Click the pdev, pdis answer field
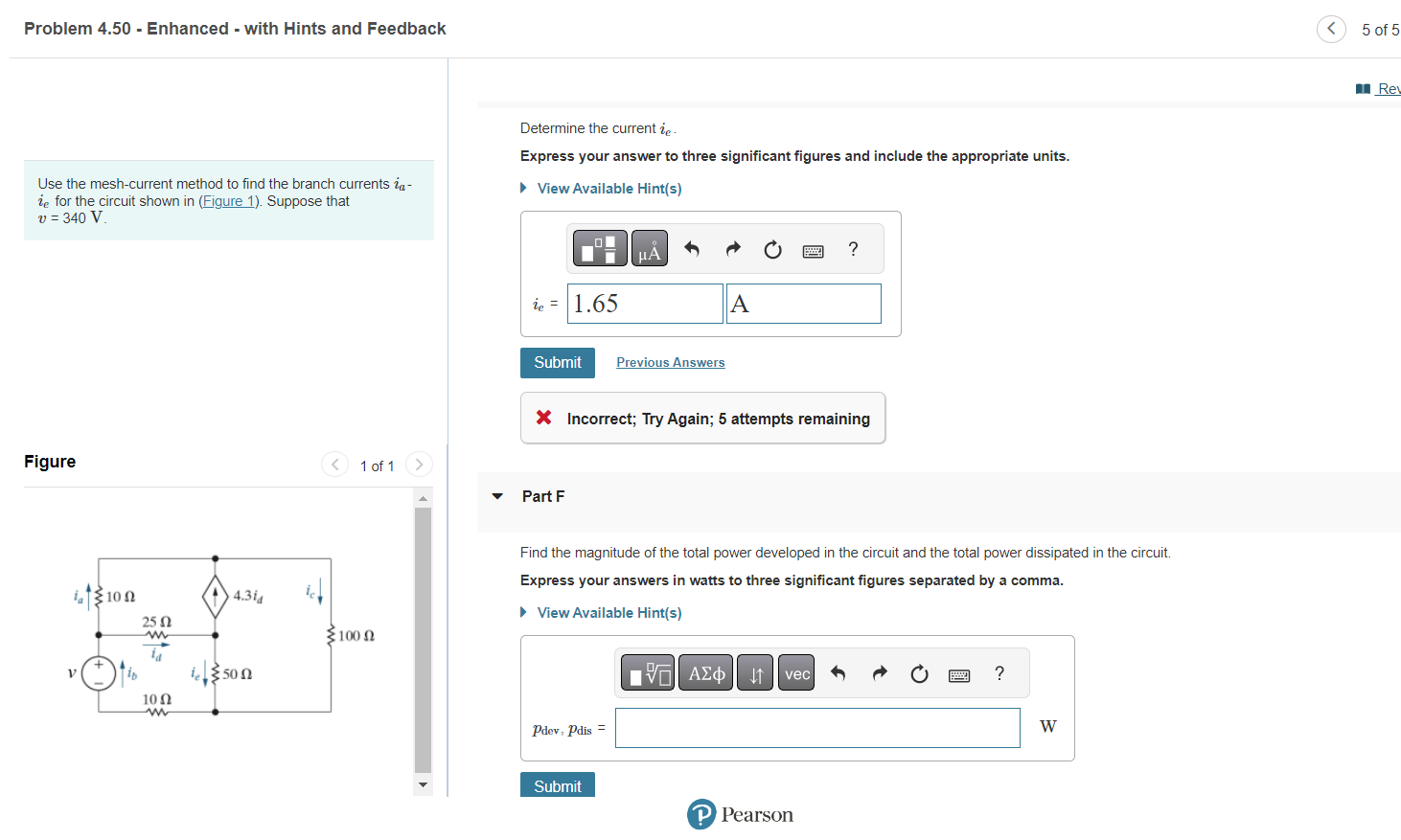The width and height of the screenshot is (1401, 840). click(x=817, y=728)
